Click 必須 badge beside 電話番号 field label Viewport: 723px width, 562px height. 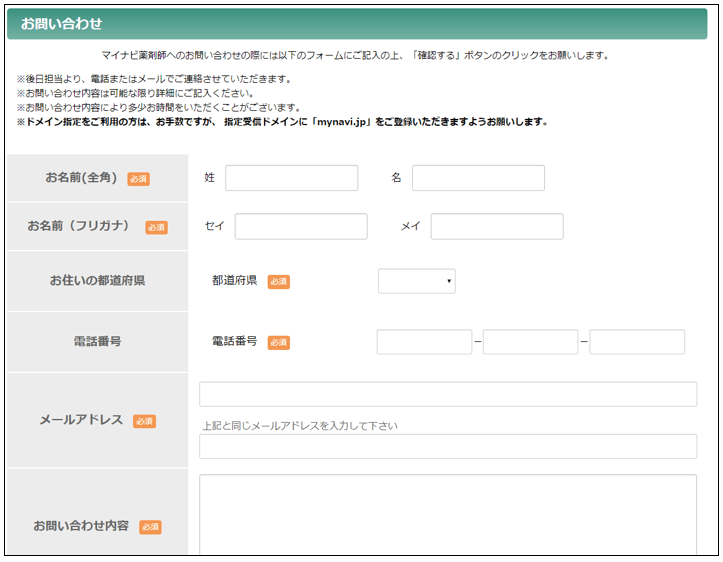(x=279, y=342)
